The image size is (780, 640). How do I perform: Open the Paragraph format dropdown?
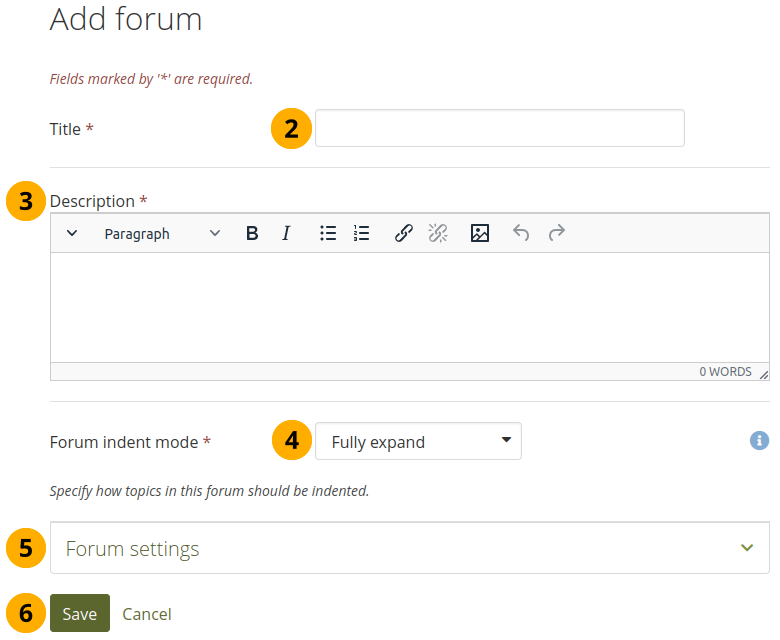pyautogui.click(x=162, y=233)
